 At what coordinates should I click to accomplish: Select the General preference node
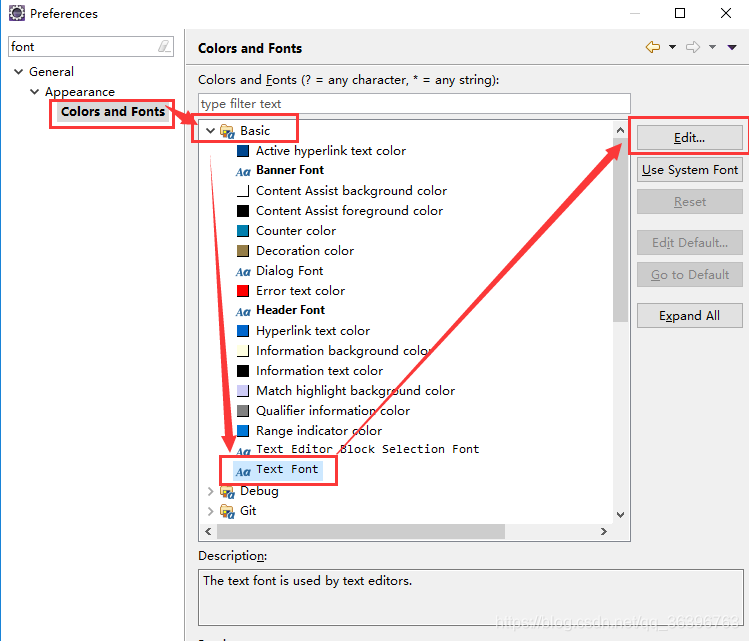[51, 72]
